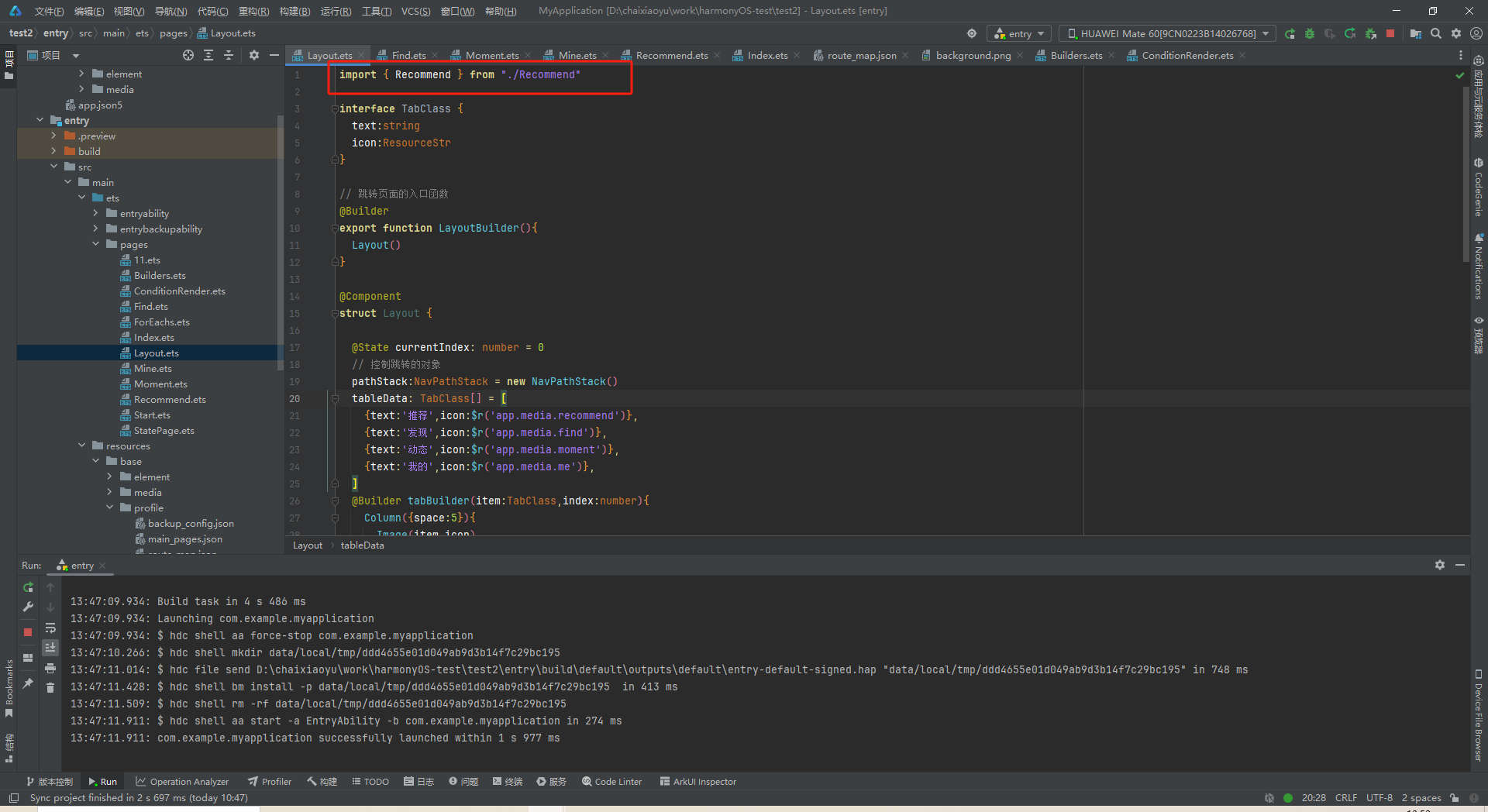The image size is (1488, 812).
Task: Toggle scroll to end in Run console
Action: pyautogui.click(x=50, y=647)
